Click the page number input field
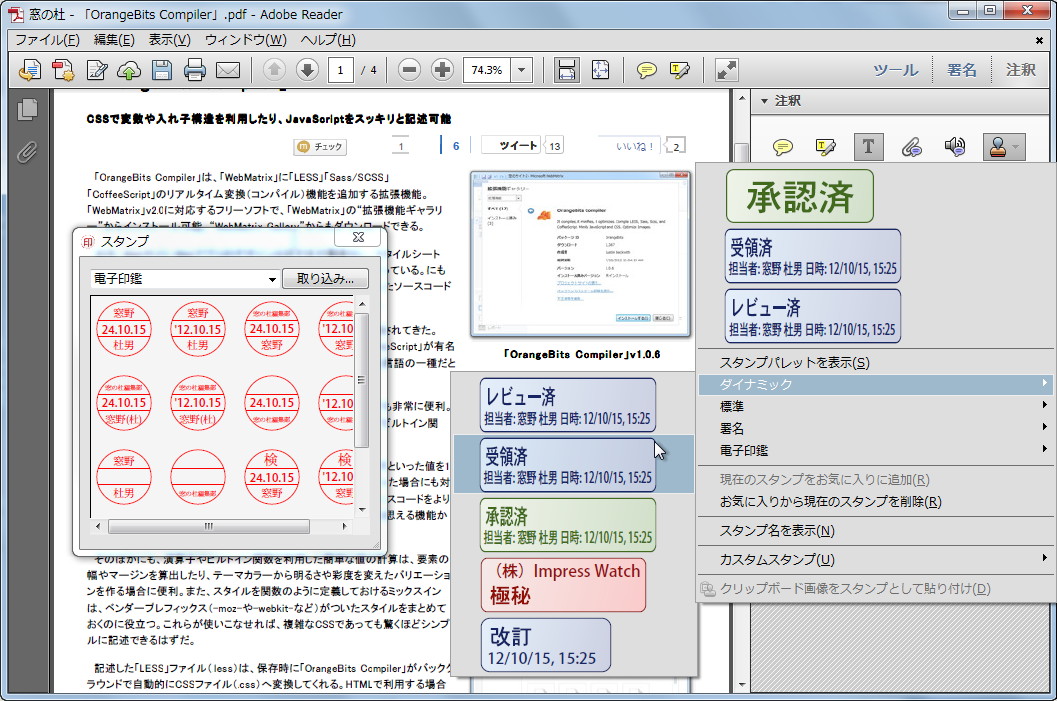Image resolution: width=1057 pixels, height=701 pixels. click(x=340, y=69)
